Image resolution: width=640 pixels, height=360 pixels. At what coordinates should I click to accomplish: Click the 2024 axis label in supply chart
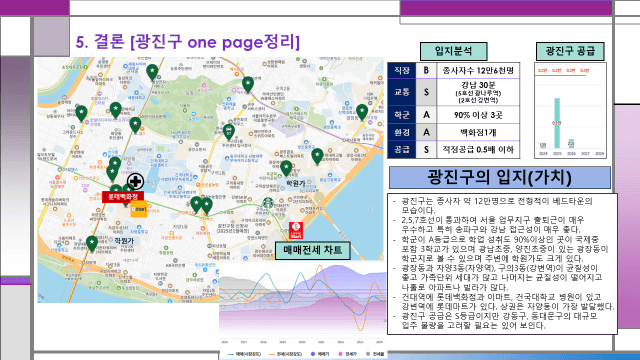tap(543, 154)
